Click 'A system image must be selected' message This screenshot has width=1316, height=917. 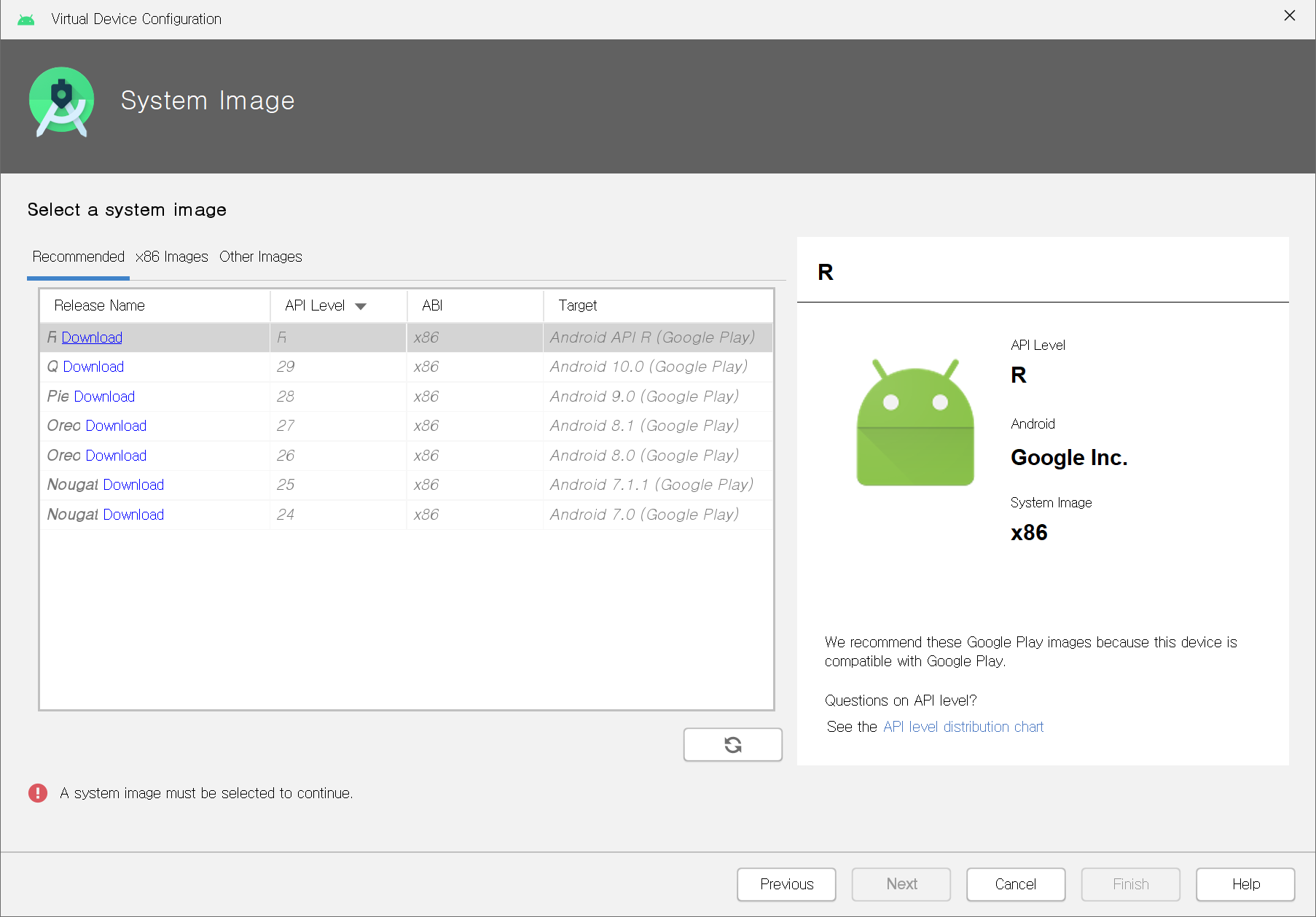pos(206,793)
